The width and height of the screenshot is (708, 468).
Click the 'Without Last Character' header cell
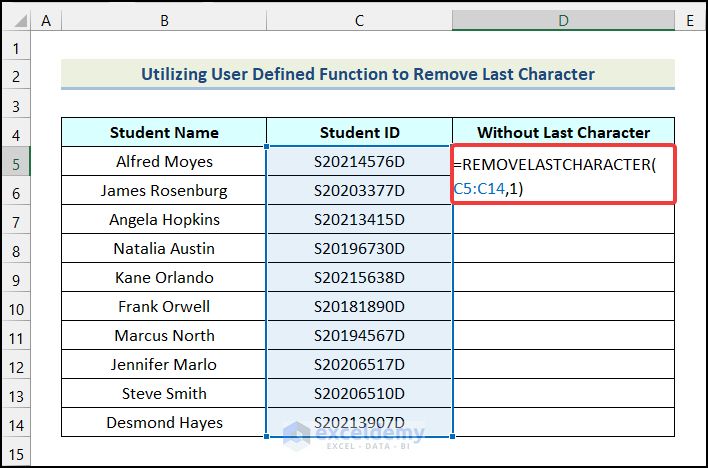click(x=564, y=132)
